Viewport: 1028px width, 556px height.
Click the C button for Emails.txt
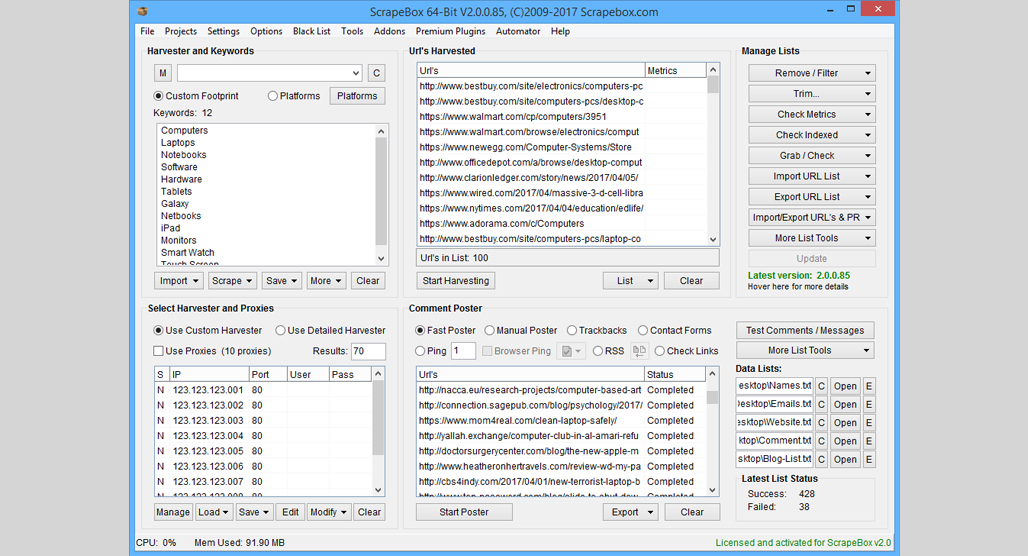(821, 405)
